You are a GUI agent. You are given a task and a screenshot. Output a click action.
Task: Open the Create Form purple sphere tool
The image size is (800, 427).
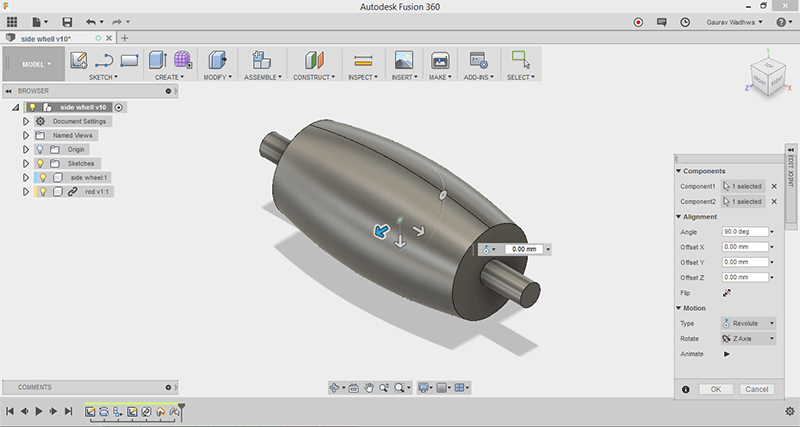(183, 60)
